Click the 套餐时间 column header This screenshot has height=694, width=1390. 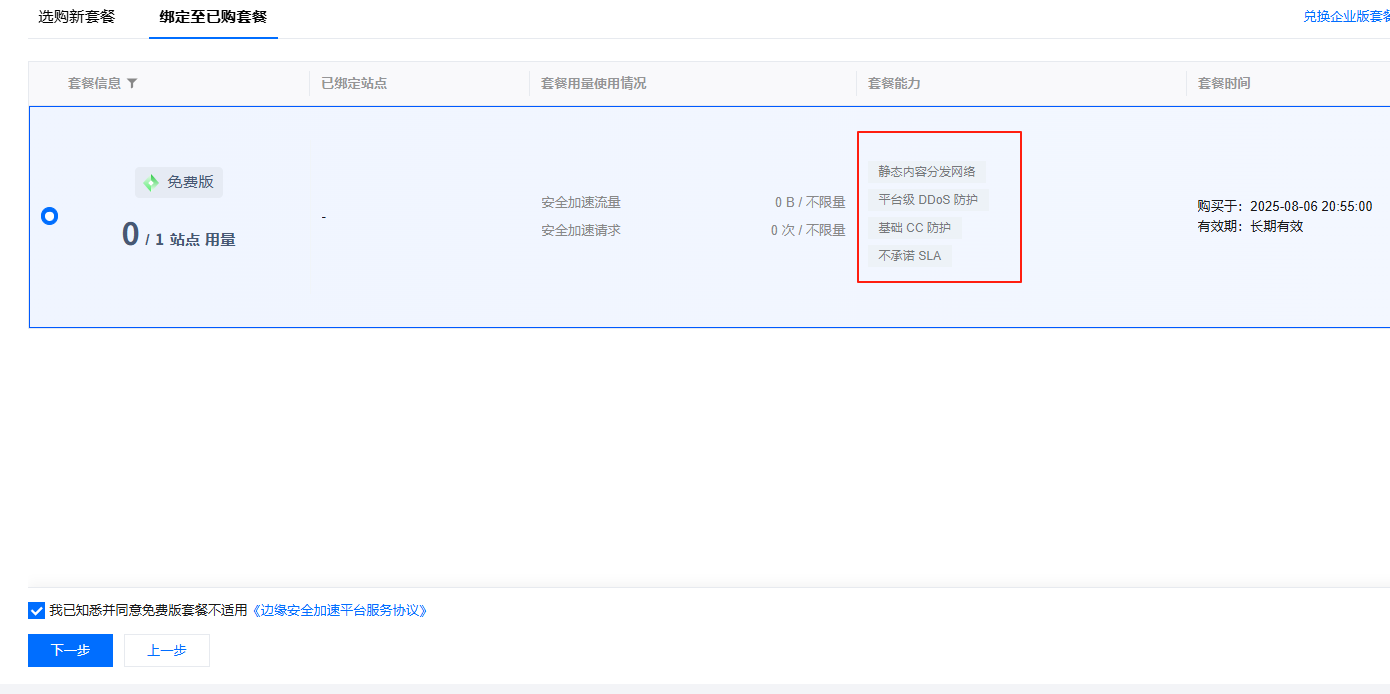point(1224,84)
